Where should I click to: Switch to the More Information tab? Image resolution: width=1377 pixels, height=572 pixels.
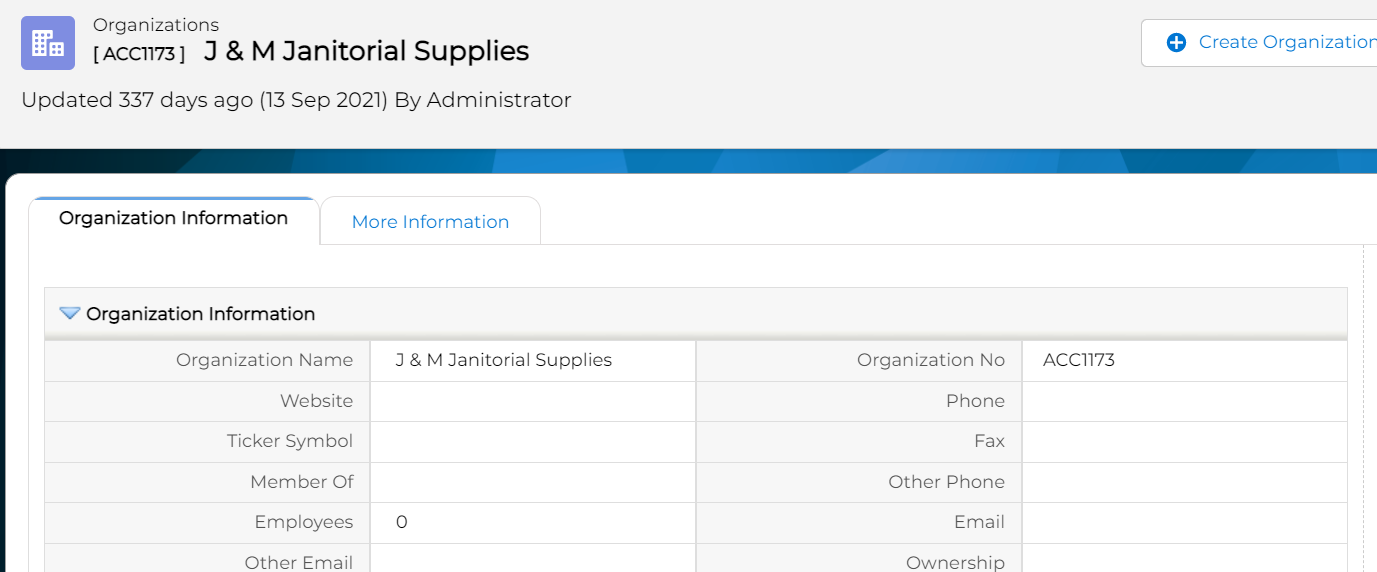tap(430, 222)
